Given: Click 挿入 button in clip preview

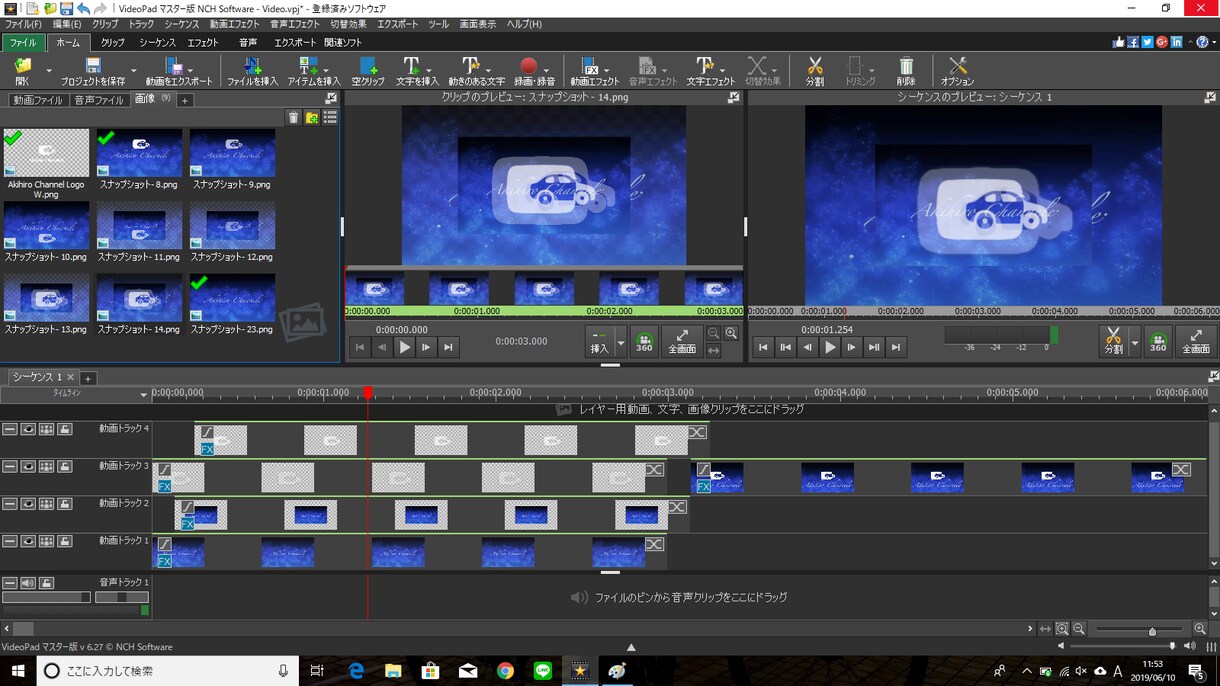Looking at the screenshot, I should point(600,342).
